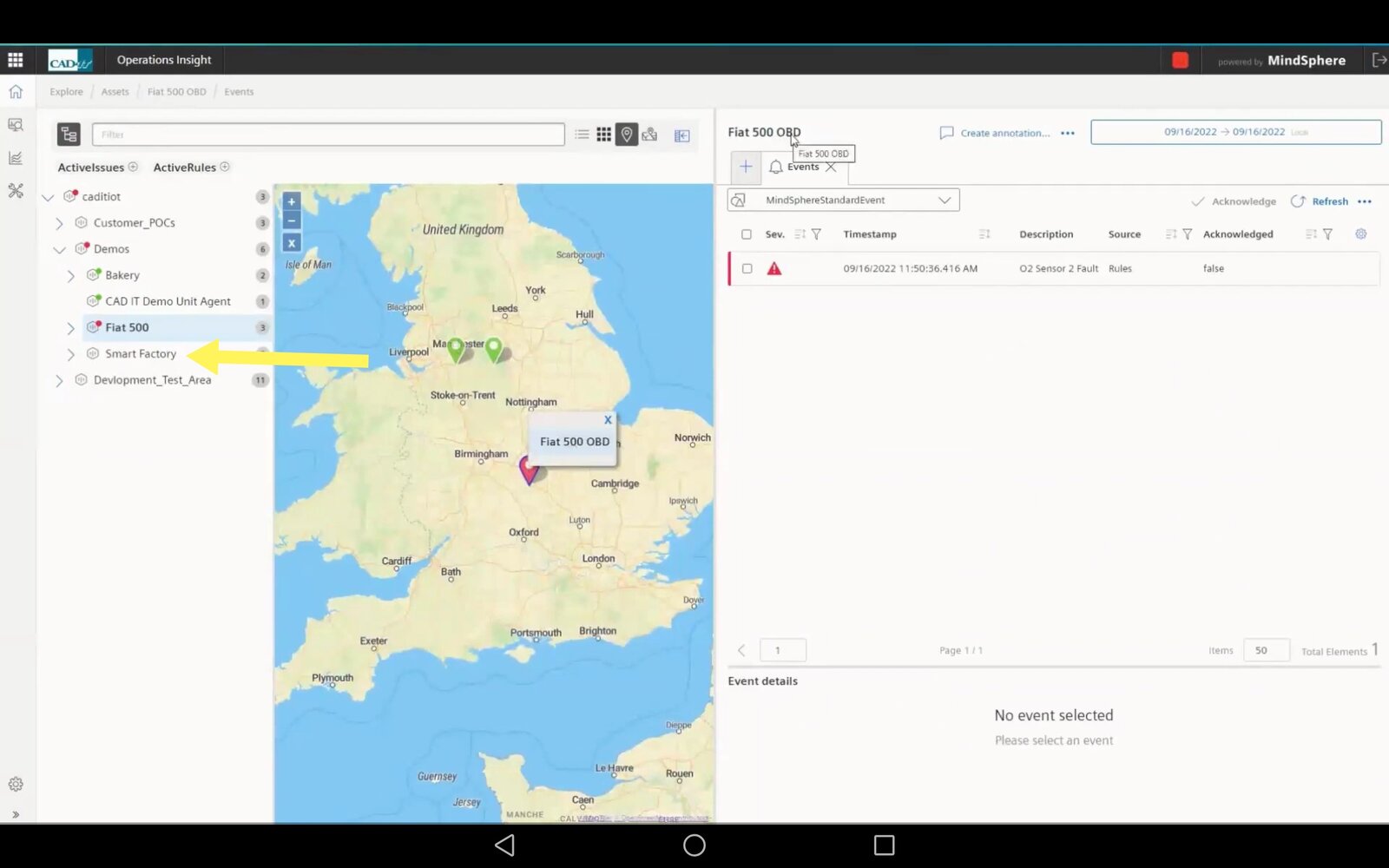This screenshot has width=1389, height=868.
Task: Collapse the Demos tree node
Action: (59, 249)
